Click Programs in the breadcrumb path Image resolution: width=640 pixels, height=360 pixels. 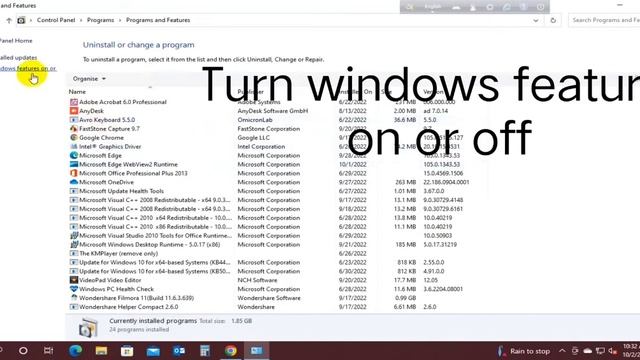coord(100,20)
